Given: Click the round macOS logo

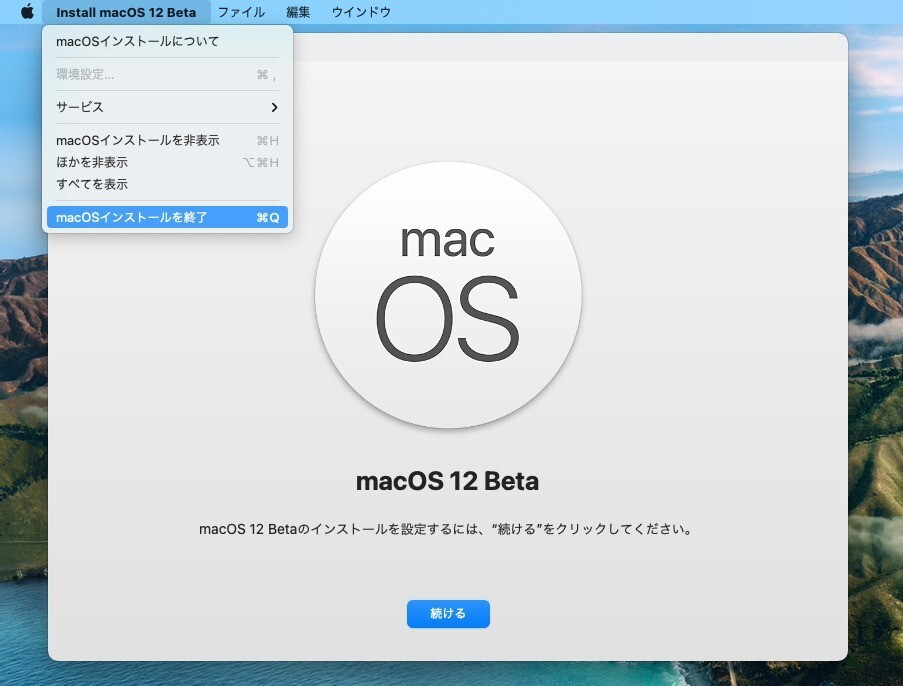Looking at the screenshot, I should (x=448, y=295).
